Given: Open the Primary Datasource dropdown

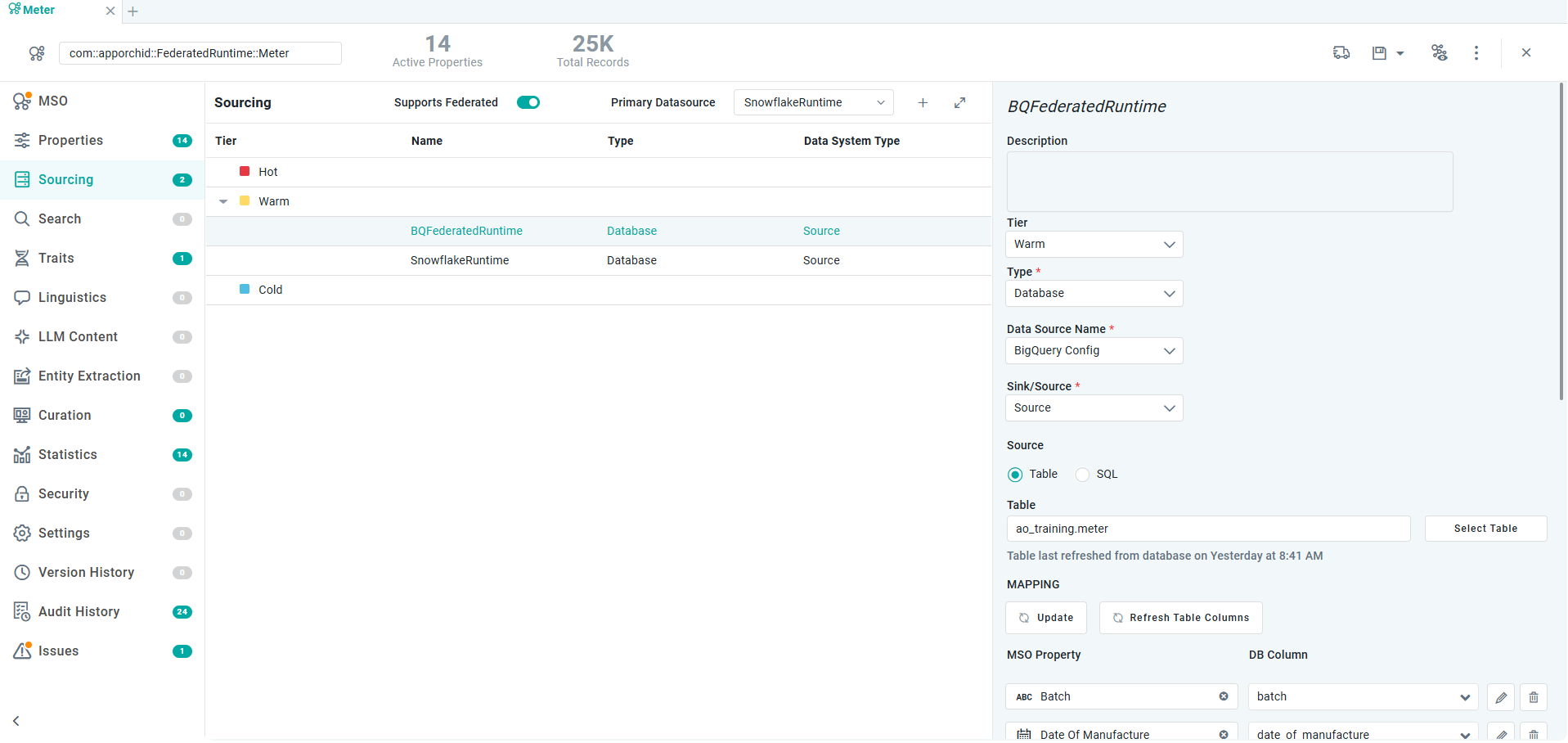Looking at the screenshot, I should click(x=813, y=102).
